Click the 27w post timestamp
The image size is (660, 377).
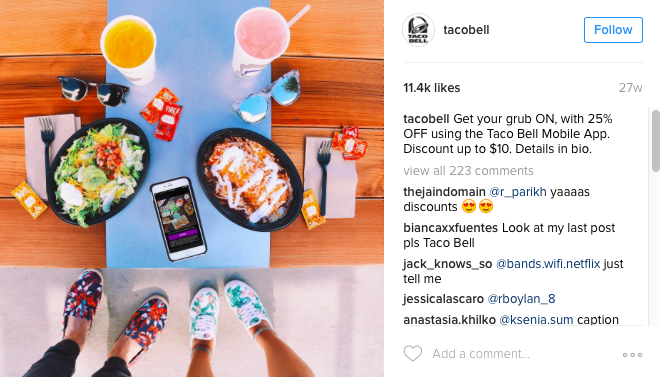[631, 88]
